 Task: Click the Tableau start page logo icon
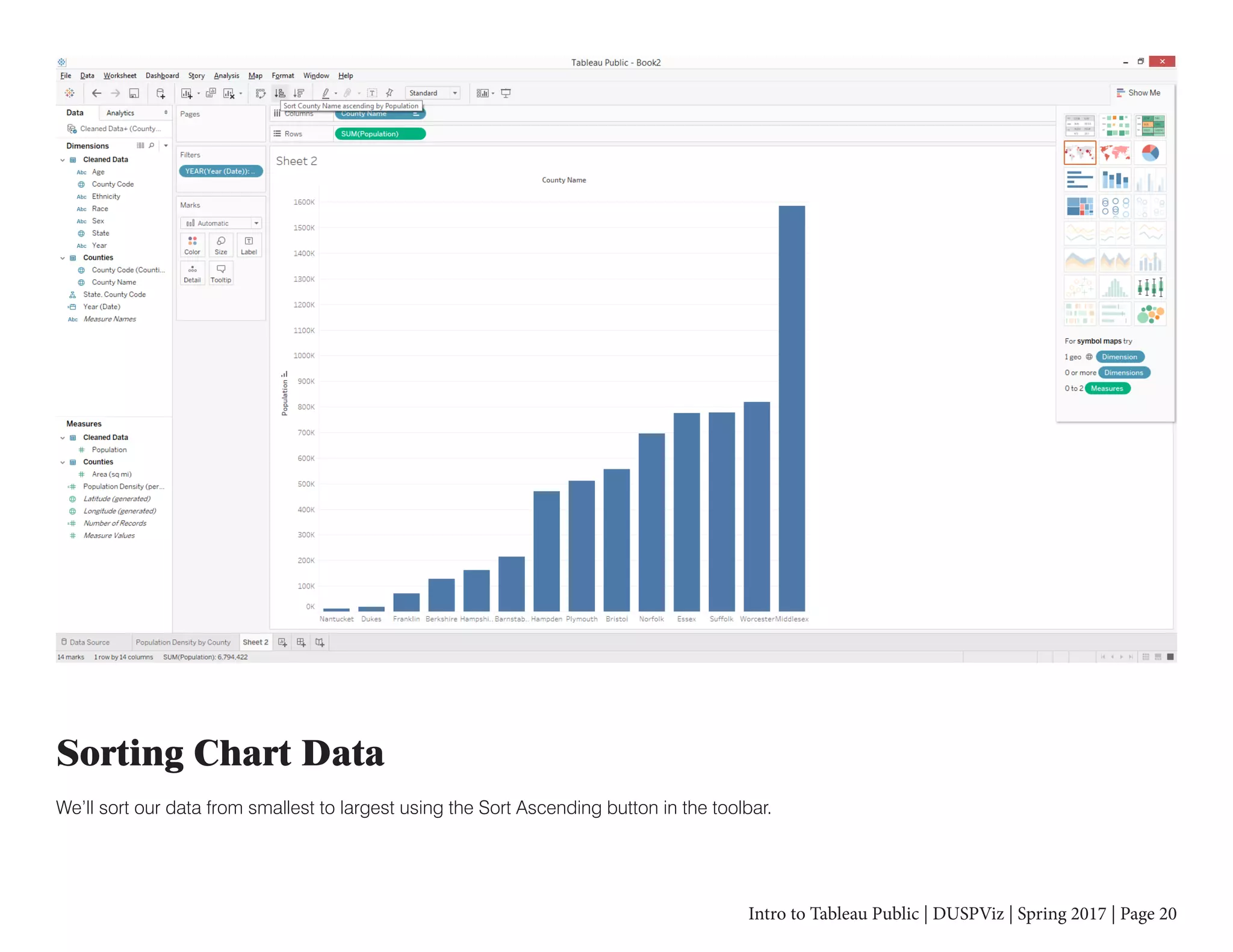pyautogui.click(x=70, y=93)
